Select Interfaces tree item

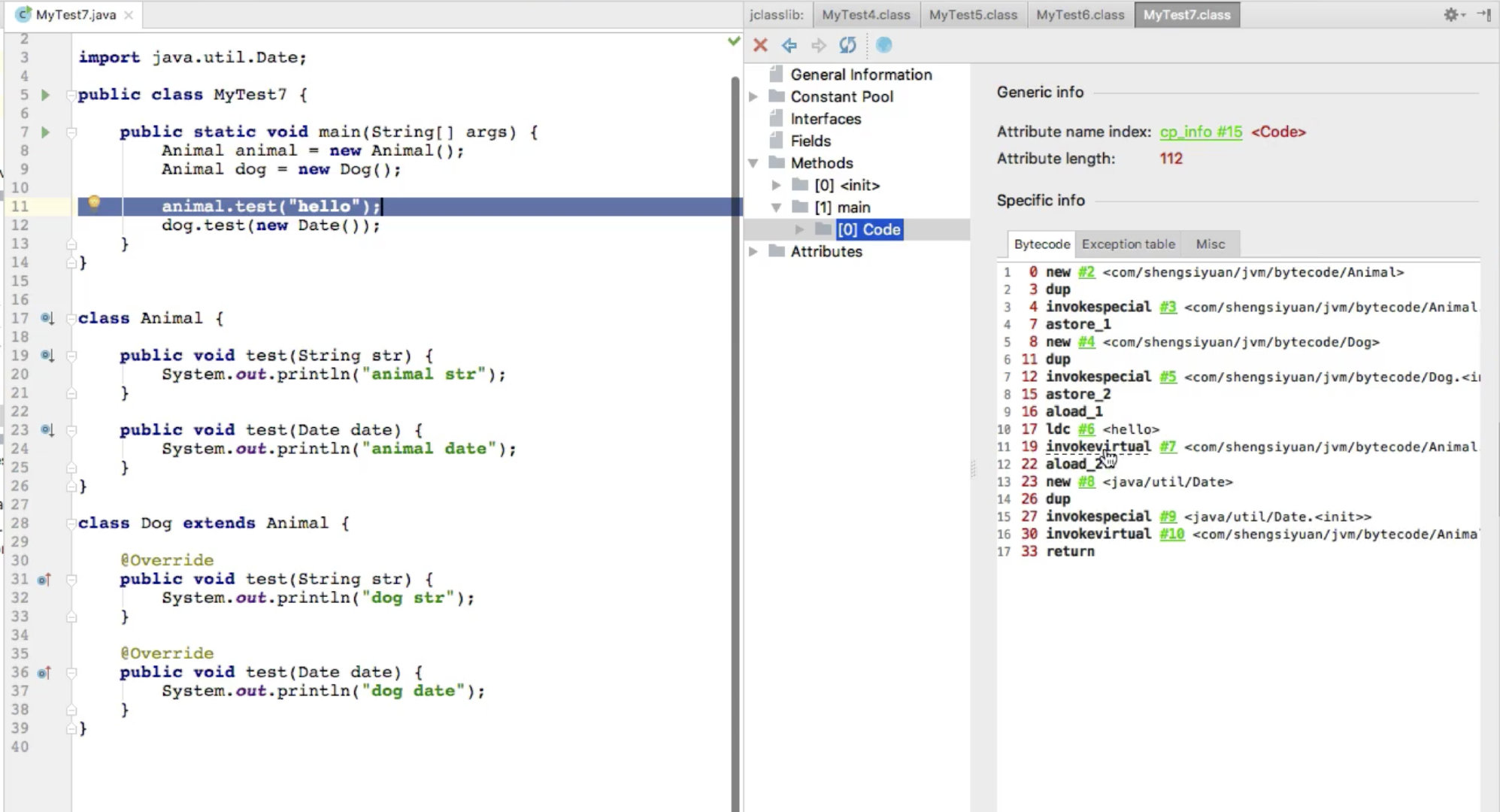[826, 119]
